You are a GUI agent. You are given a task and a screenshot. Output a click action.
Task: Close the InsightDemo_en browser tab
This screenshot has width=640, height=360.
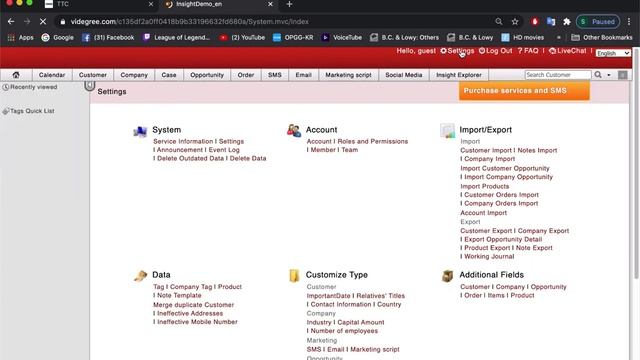point(270,4)
